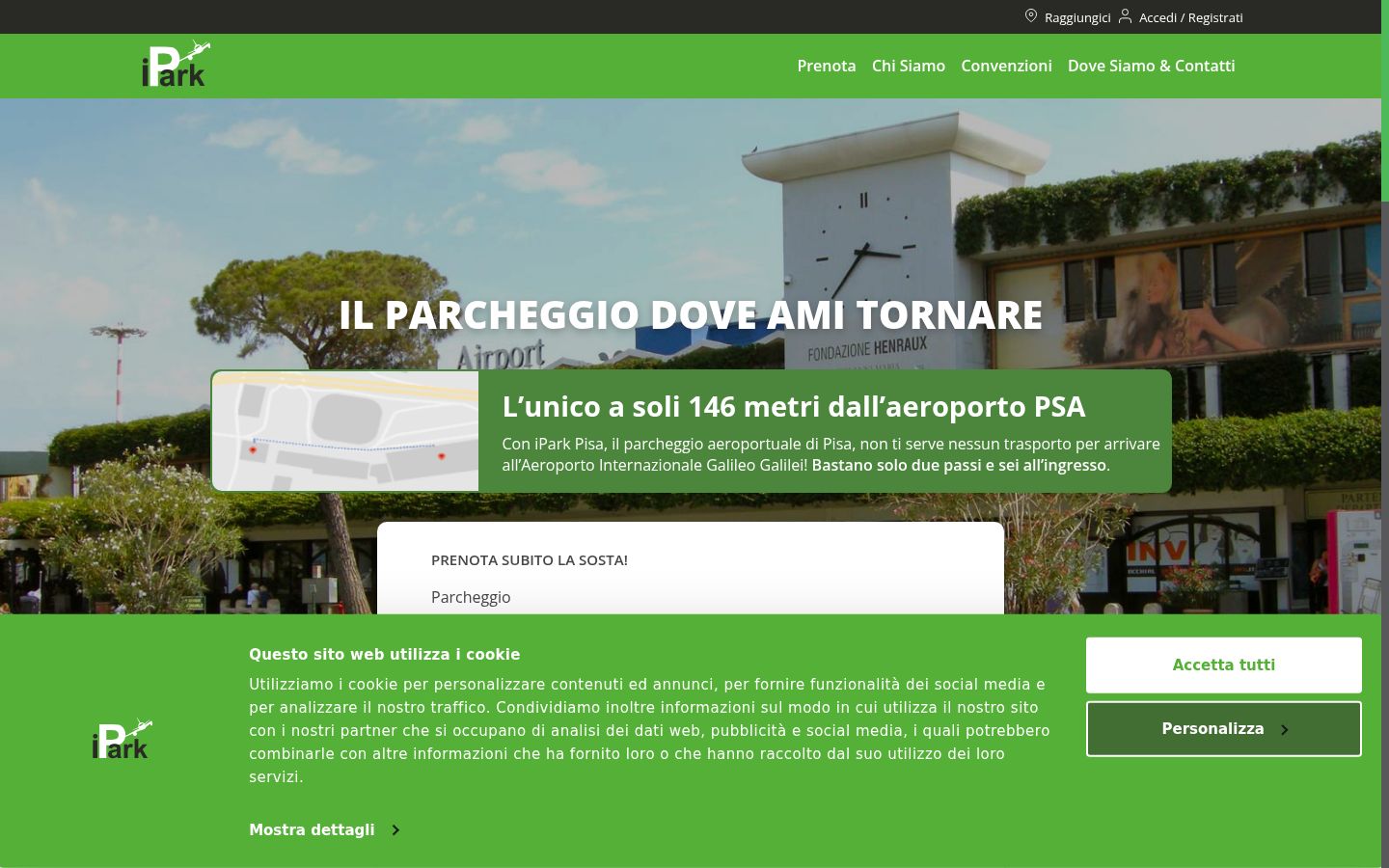Click the PRENOTA SUBITO LA SOSTA! heading

click(x=530, y=559)
